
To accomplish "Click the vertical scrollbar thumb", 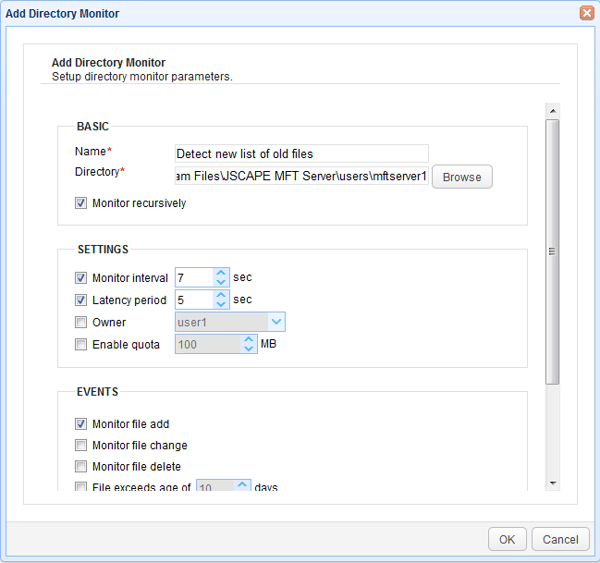I will pos(553,251).
